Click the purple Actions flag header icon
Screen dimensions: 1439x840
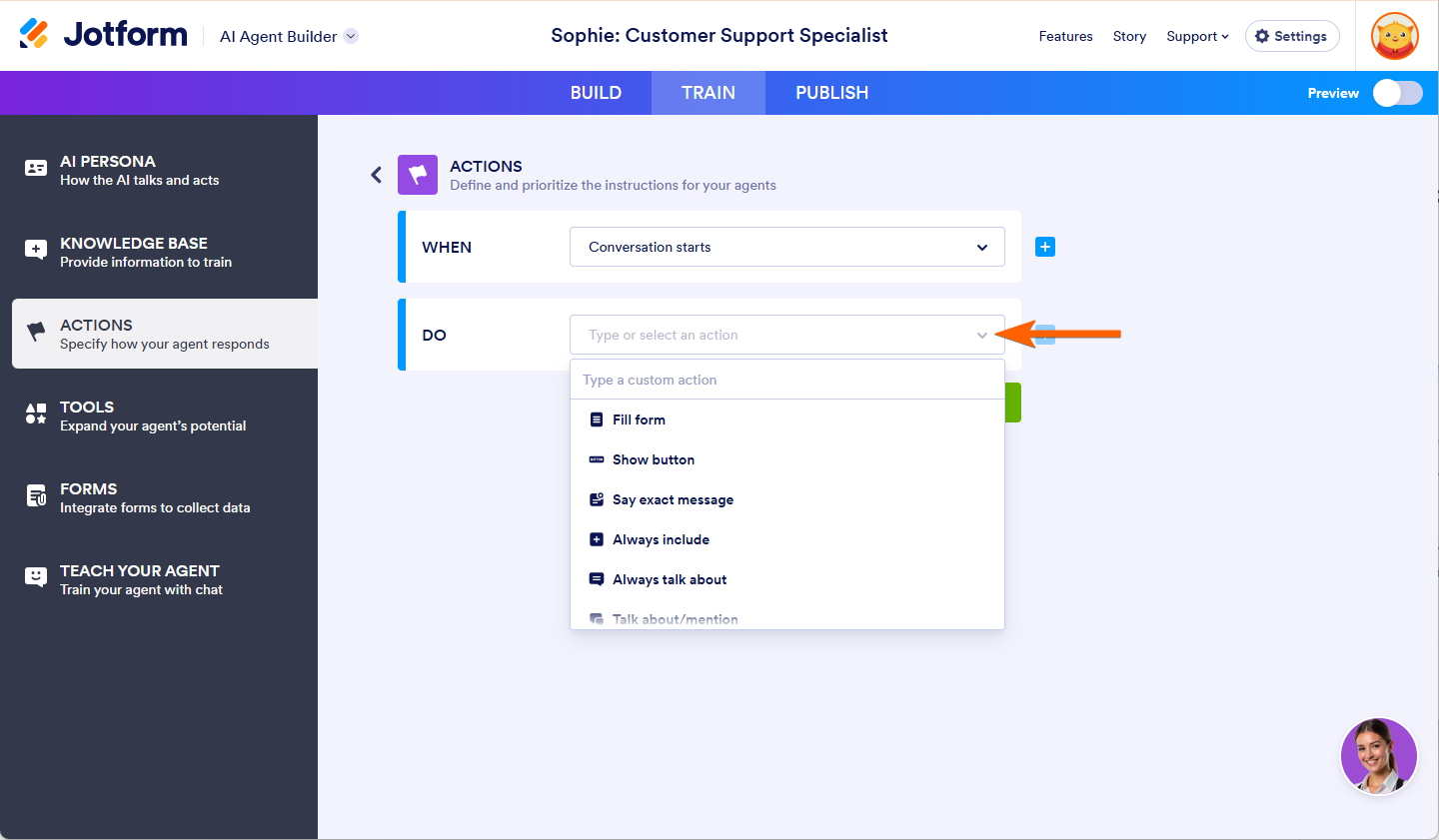[418, 175]
